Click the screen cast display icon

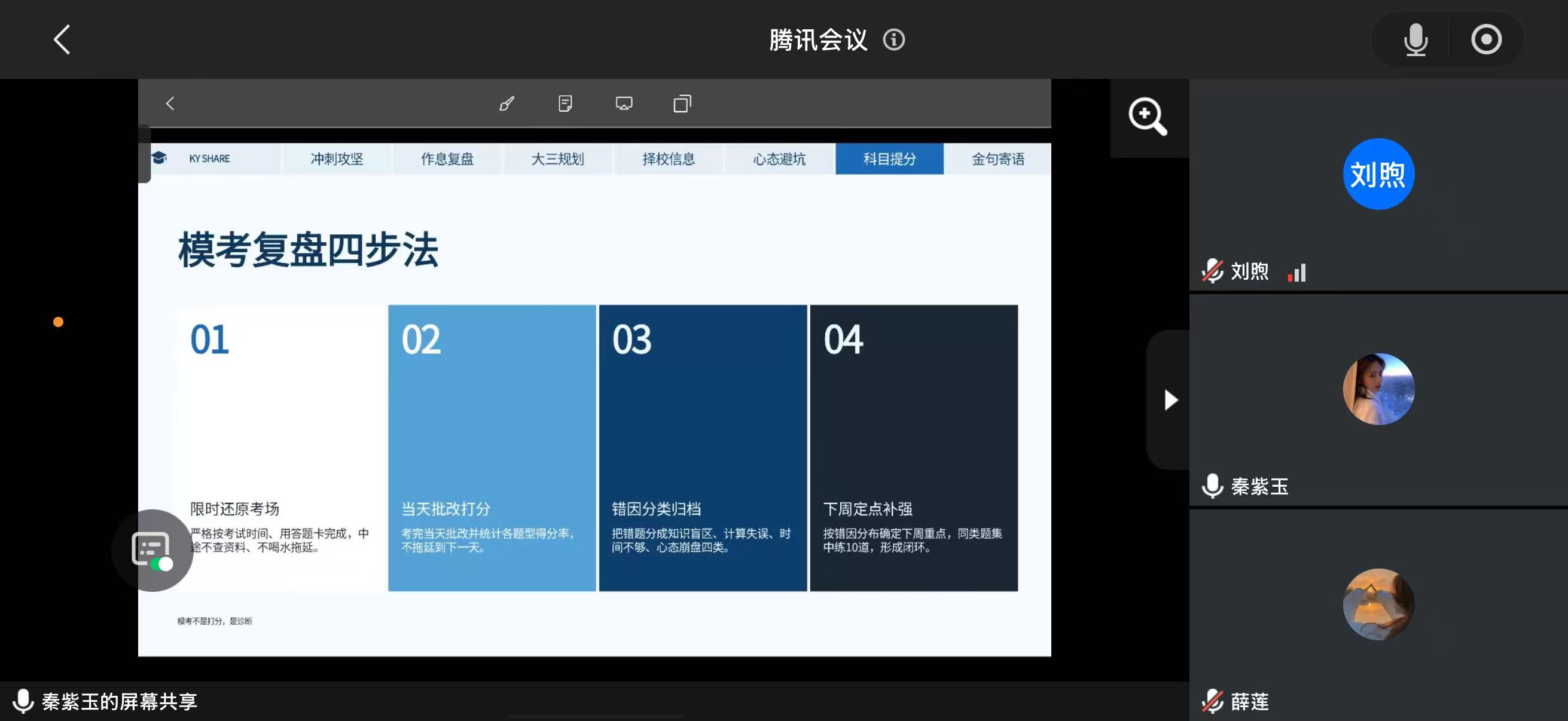[624, 103]
